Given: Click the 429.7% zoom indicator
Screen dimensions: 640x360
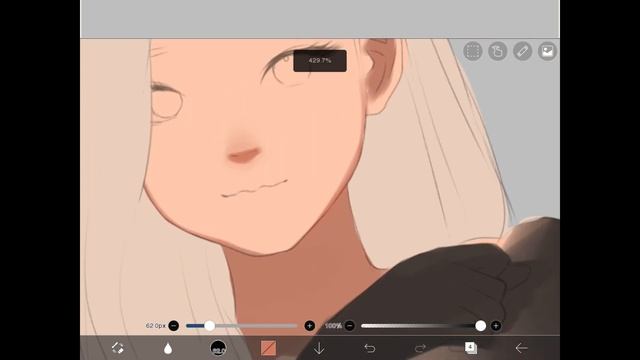Looking at the screenshot, I should tap(320, 61).
